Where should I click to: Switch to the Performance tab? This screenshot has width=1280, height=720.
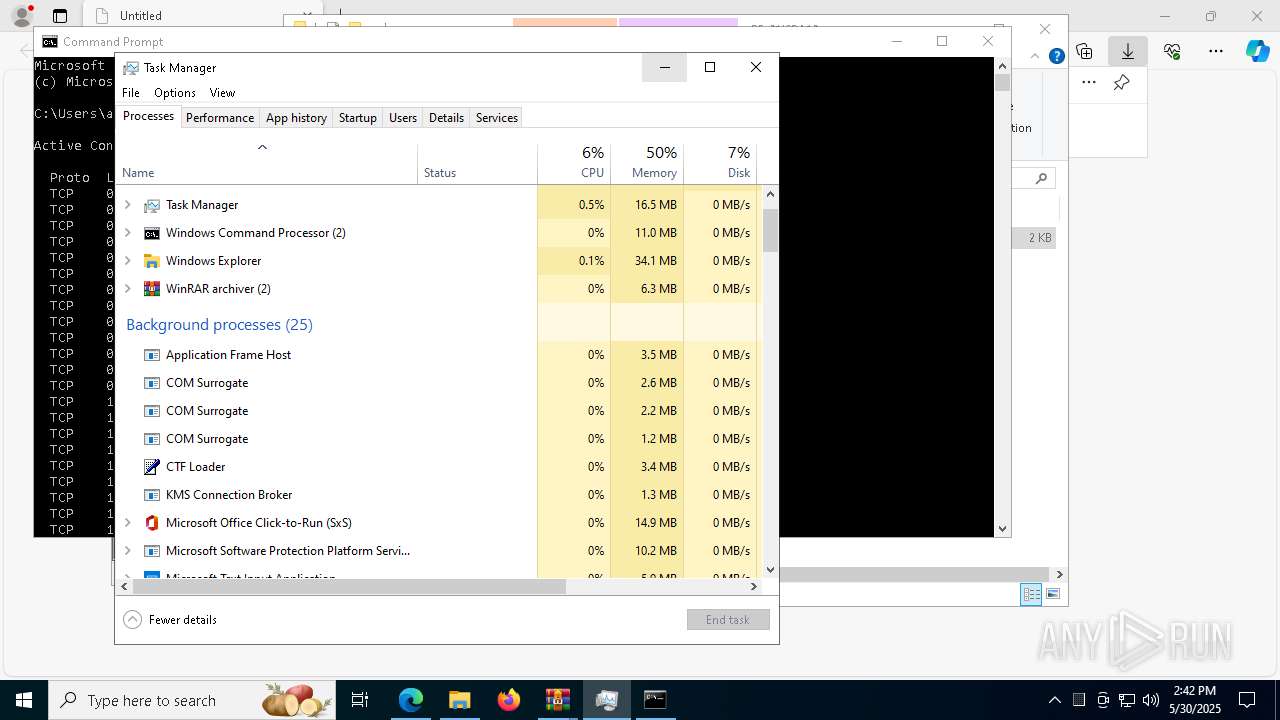(x=220, y=117)
